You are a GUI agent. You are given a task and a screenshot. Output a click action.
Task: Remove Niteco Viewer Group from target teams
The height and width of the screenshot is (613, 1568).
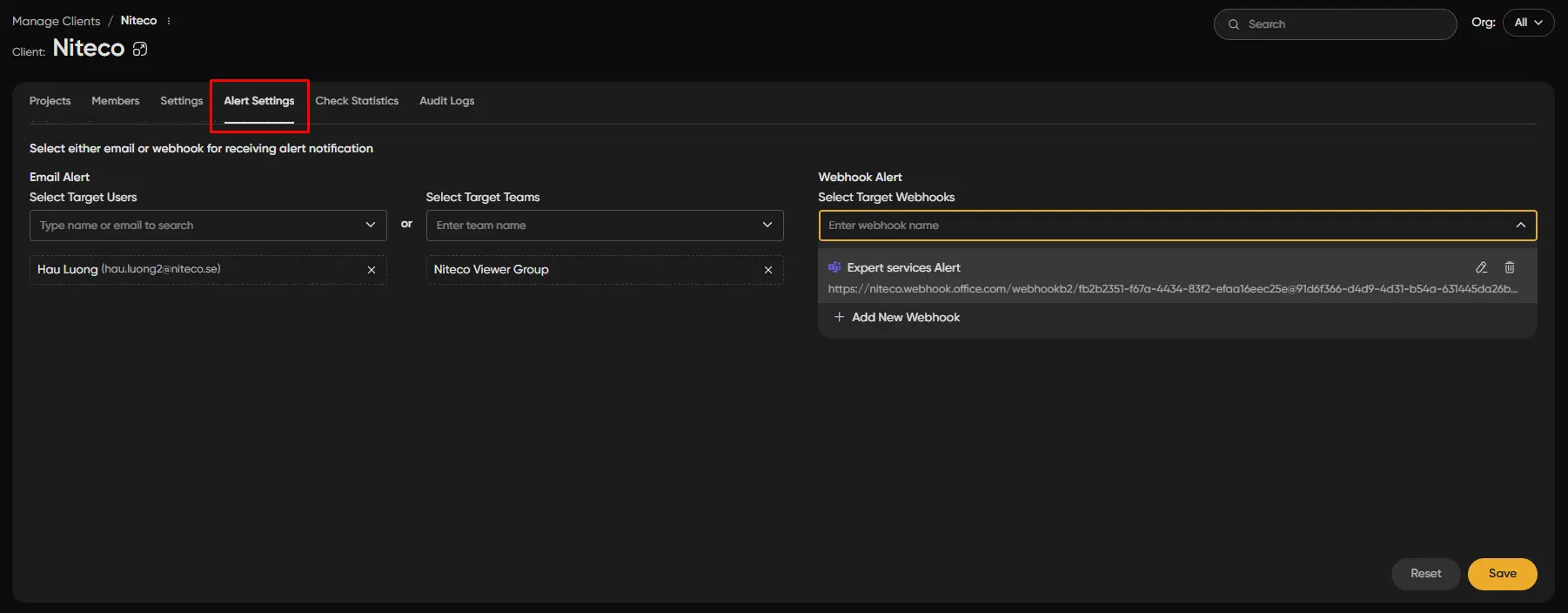[x=768, y=270]
